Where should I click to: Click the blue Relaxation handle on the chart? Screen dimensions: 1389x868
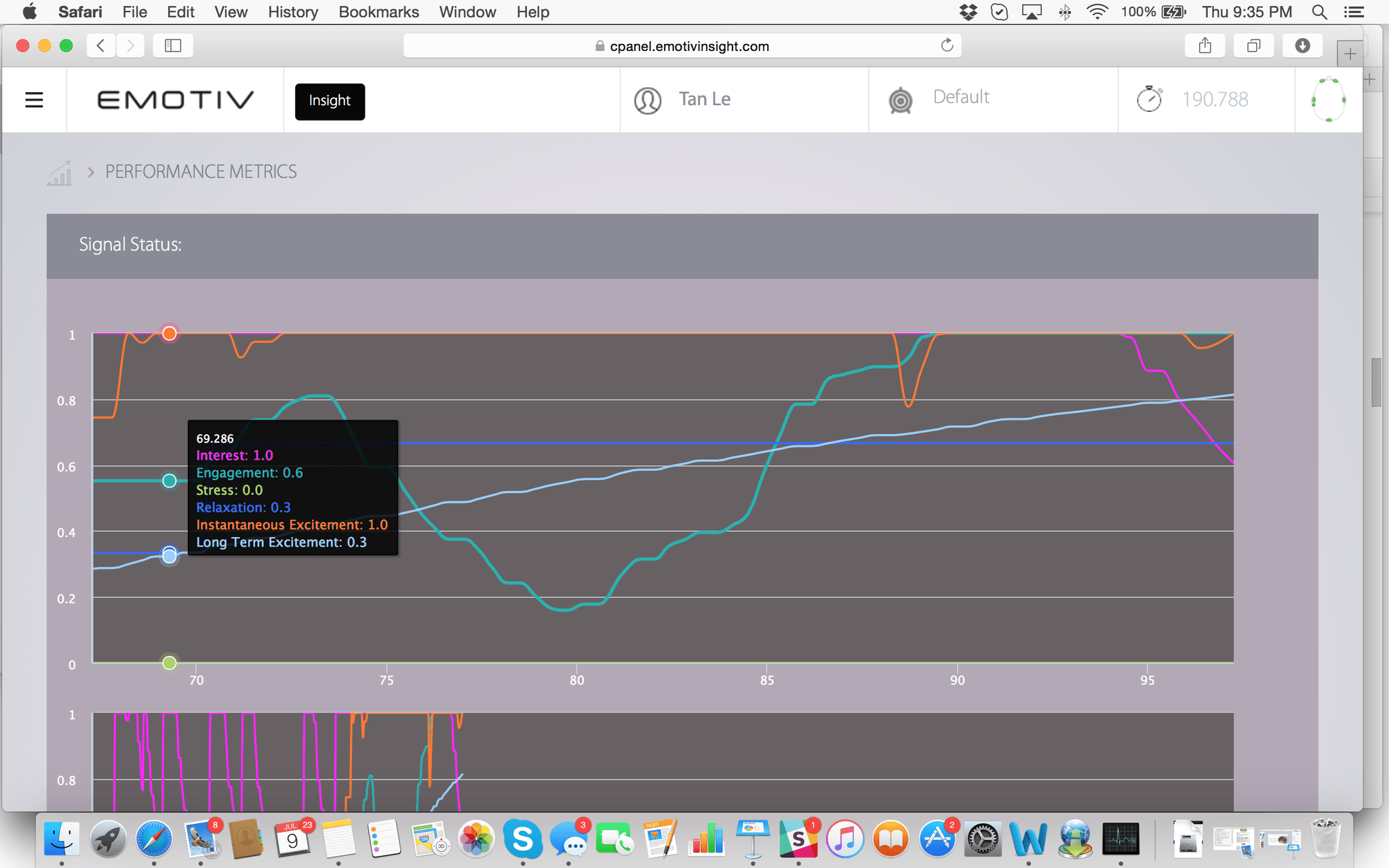(169, 555)
